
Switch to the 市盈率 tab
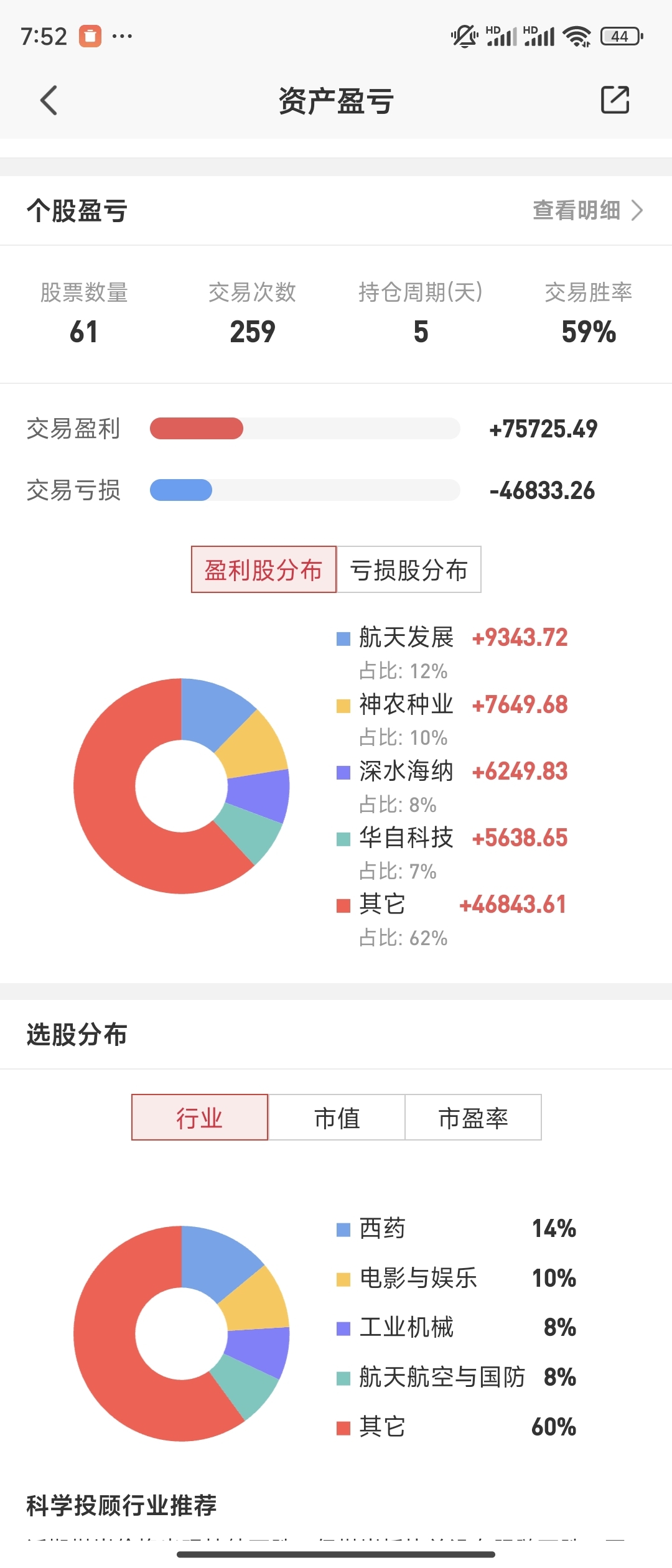click(473, 1118)
